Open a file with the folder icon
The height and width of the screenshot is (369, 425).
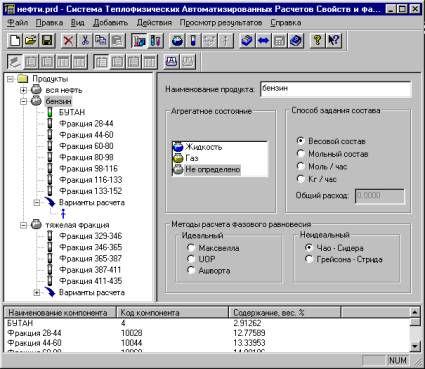[31, 41]
